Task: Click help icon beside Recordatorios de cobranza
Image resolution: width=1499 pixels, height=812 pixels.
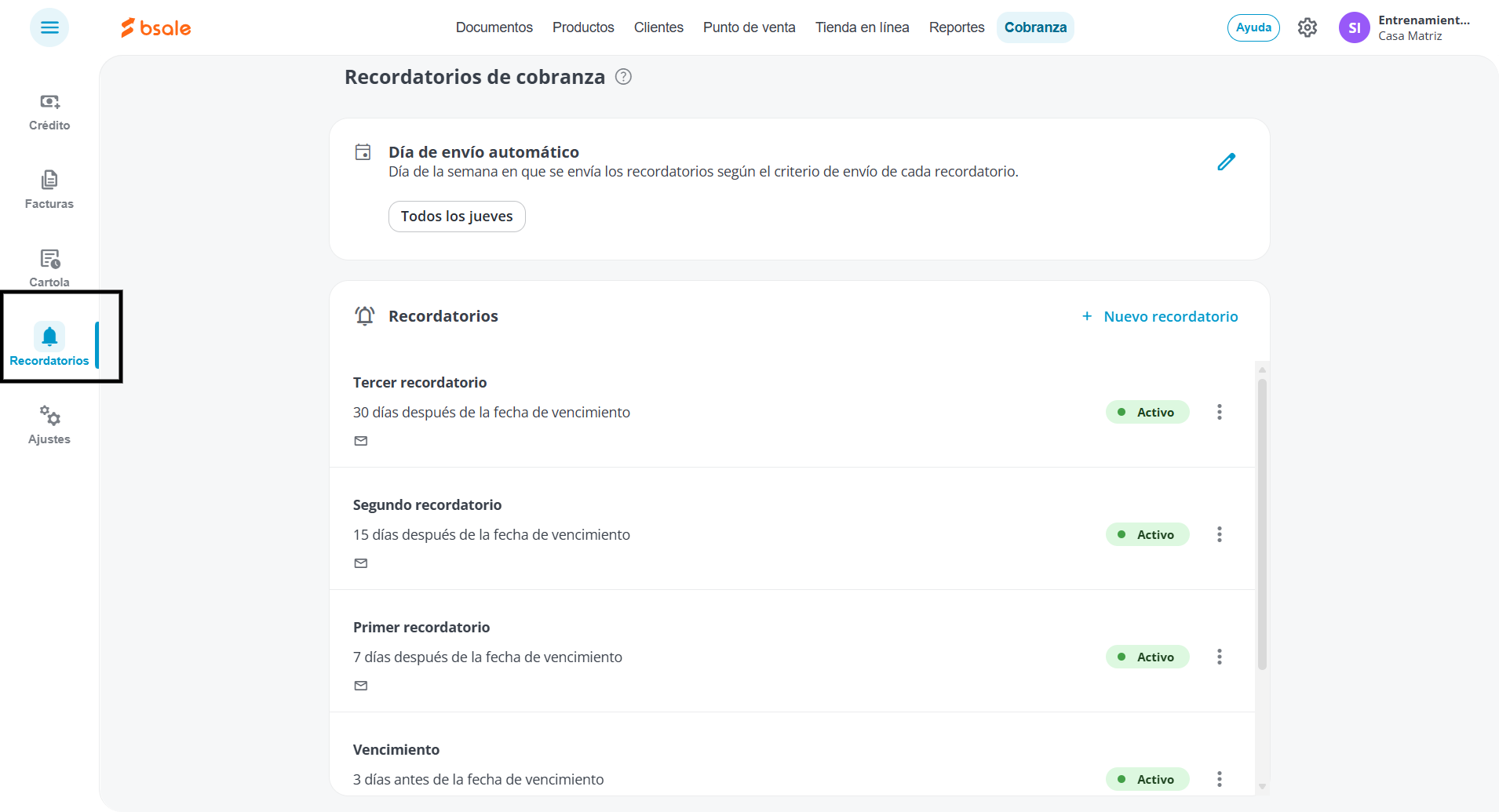Action: (623, 77)
